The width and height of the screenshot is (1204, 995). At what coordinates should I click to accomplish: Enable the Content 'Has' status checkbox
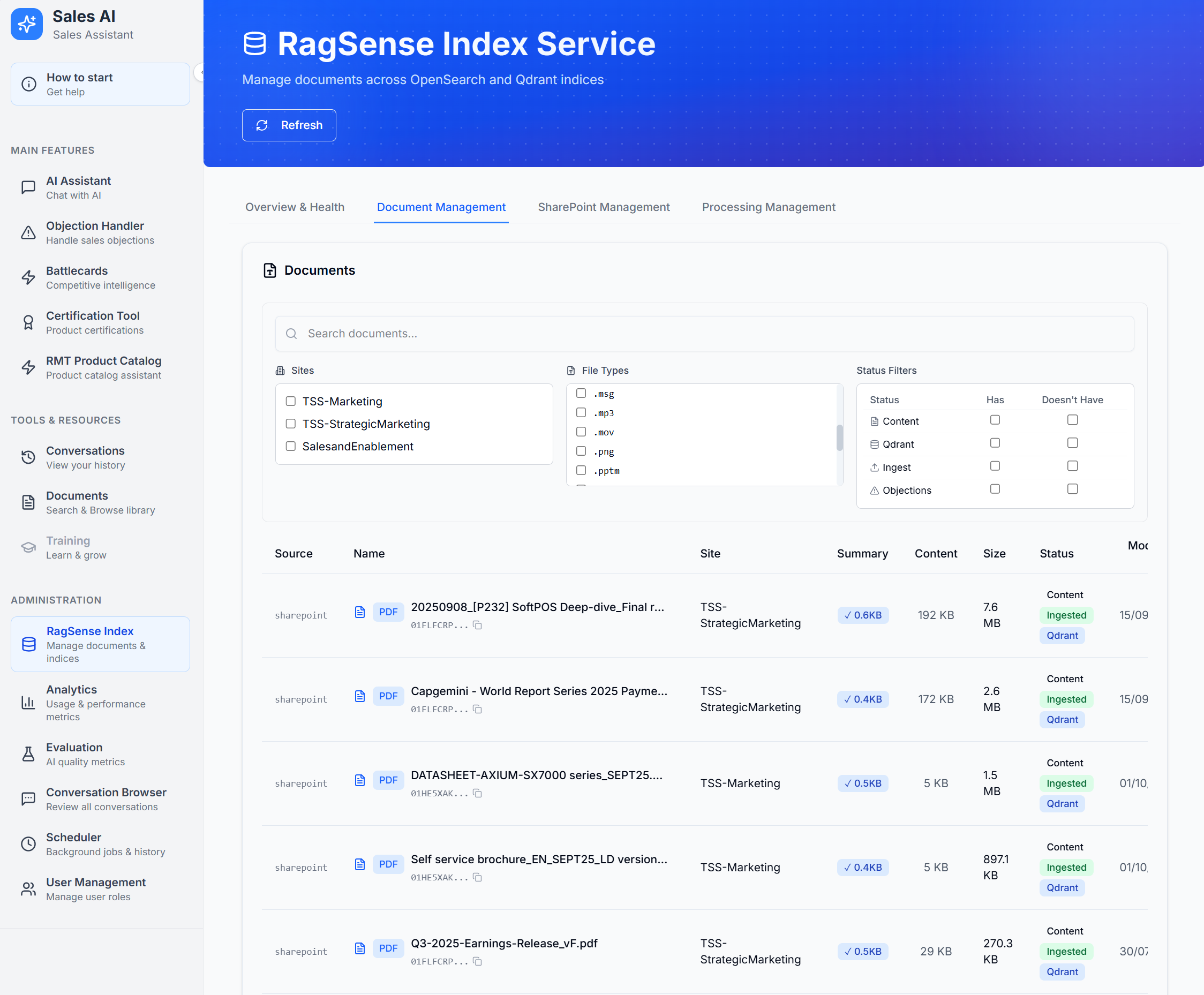[x=995, y=420]
